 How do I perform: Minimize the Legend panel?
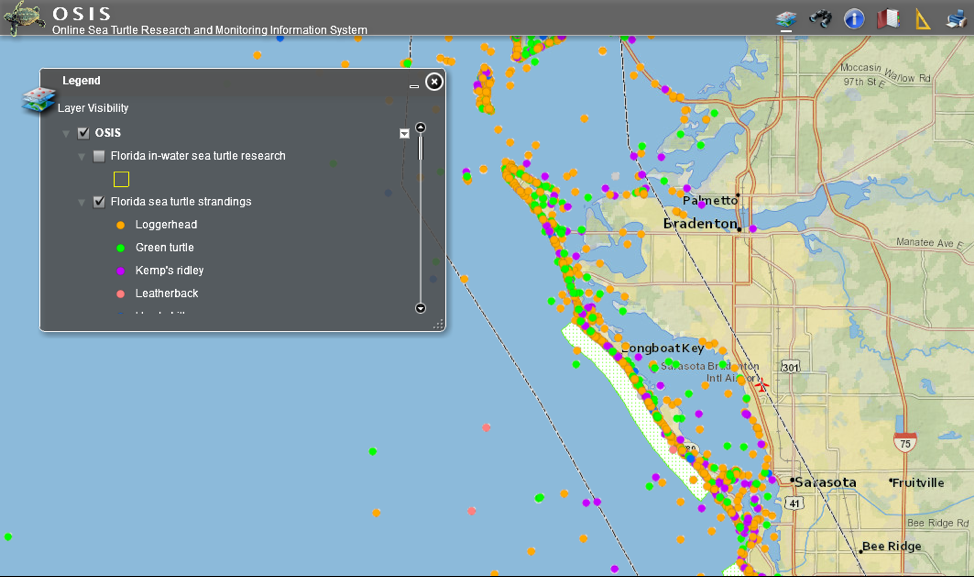click(414, 86)
